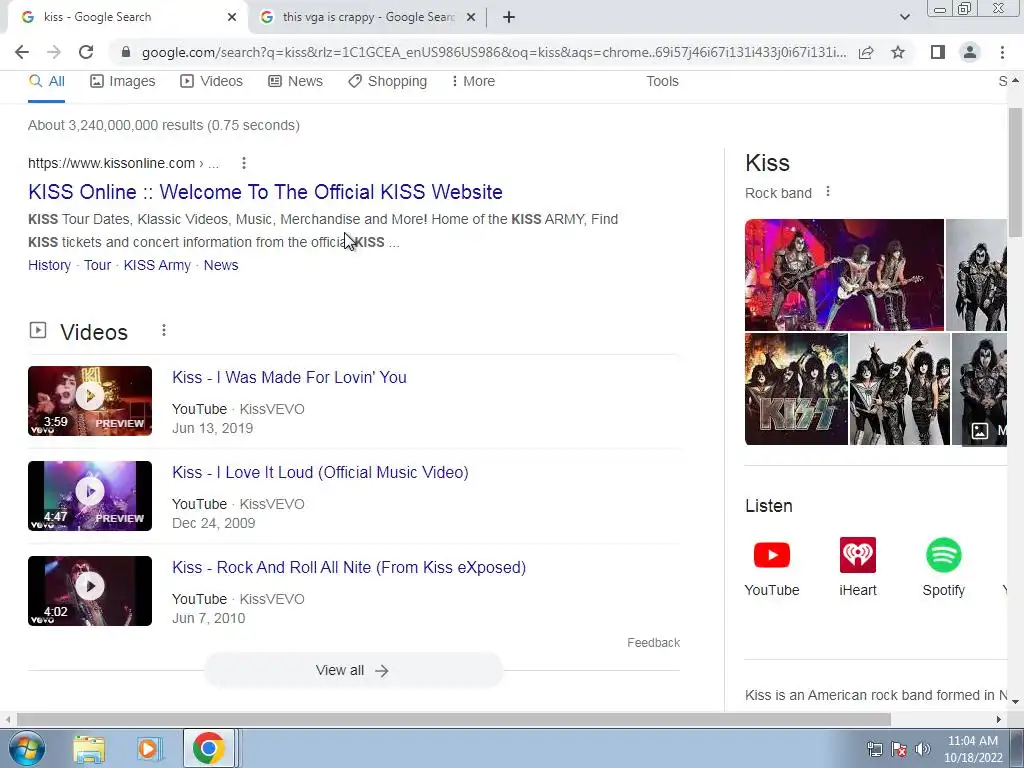Viewport: 1024px width, 768px height.
Task: Open a new tab with plus button
Action: pos(509,18)
